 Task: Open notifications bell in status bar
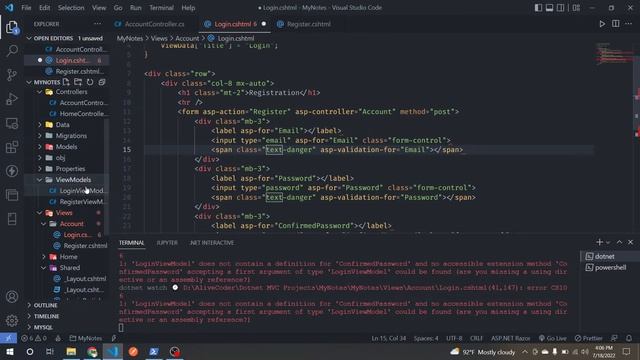click(629, 338)
